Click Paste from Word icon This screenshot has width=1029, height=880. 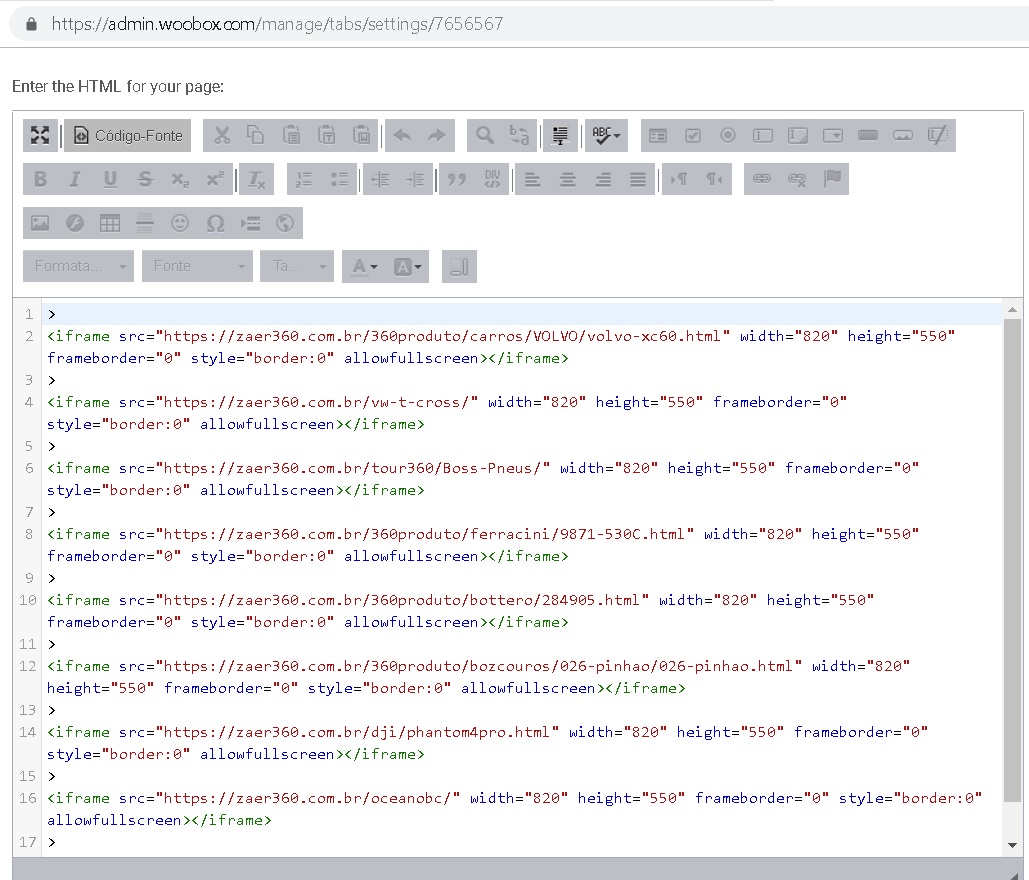pyautogui.click(x=361, y=136)
